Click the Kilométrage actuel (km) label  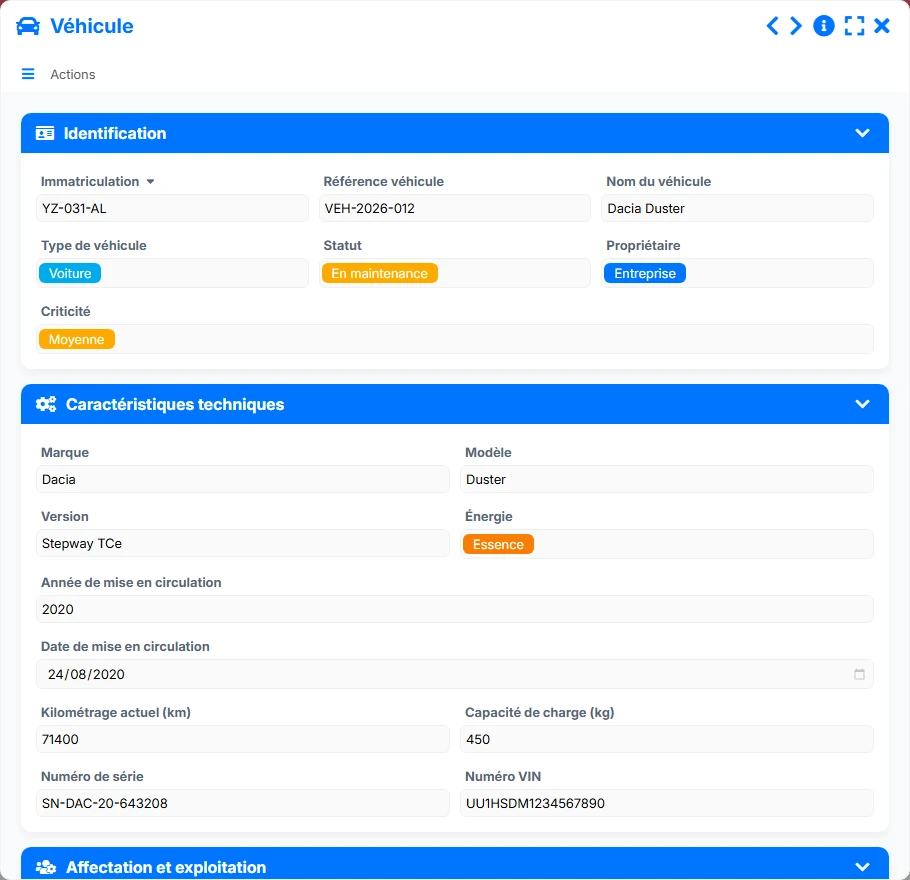[115, 713]
